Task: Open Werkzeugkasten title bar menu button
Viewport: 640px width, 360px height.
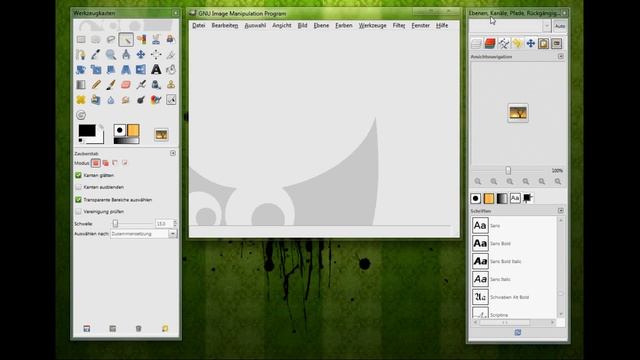Action: click(x=176, y=13)
